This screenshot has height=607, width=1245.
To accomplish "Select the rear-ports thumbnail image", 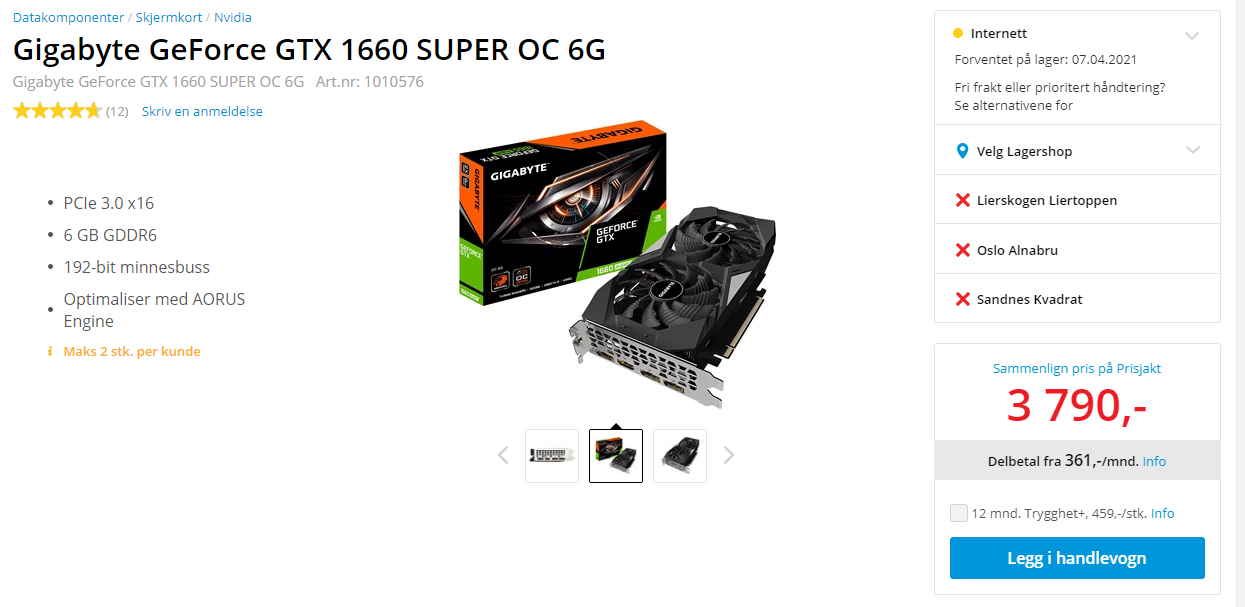I will (552, 456).
